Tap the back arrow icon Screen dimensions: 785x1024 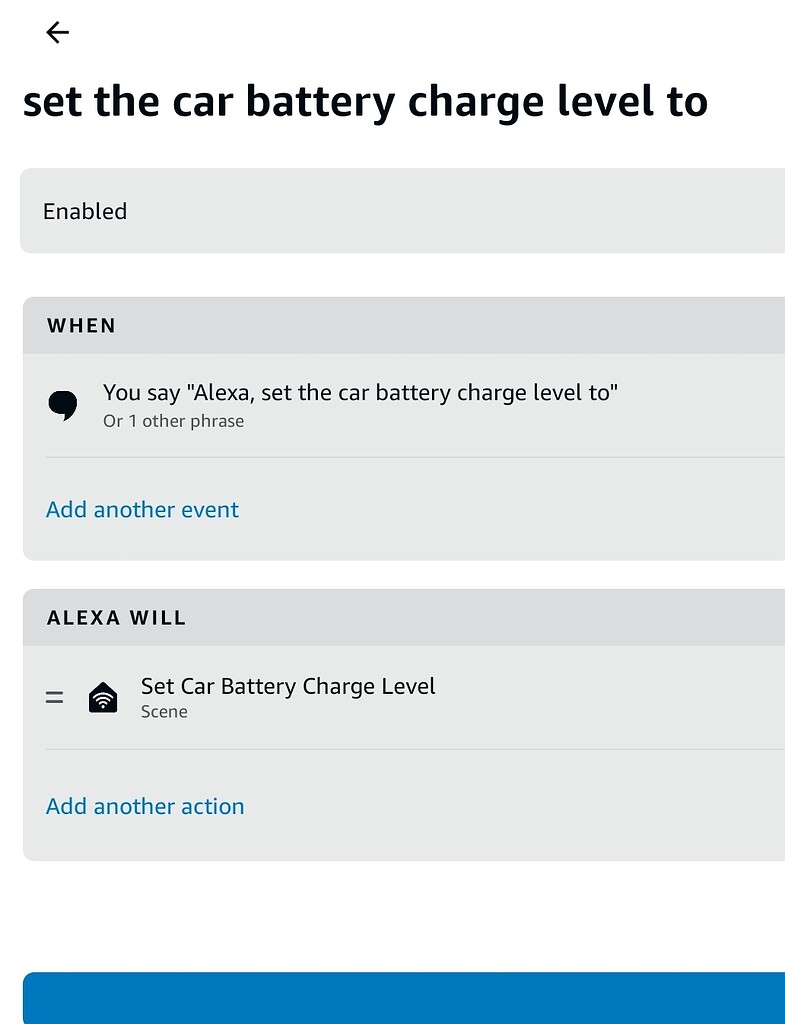(x=57, y=32)
